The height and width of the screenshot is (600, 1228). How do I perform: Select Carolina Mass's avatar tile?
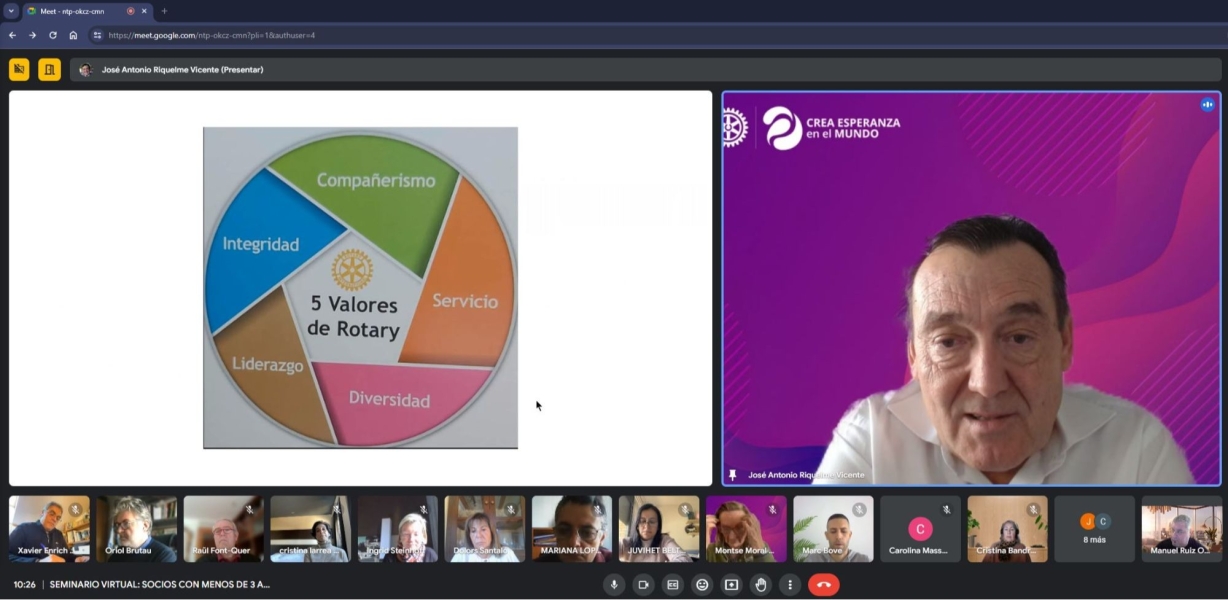[920, 529]
